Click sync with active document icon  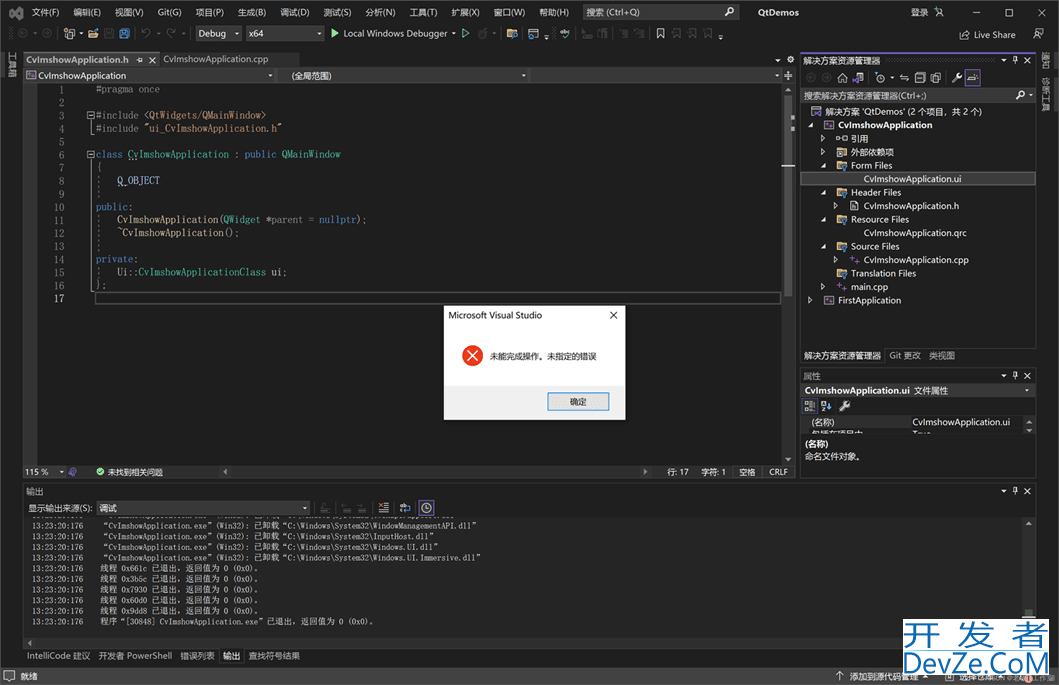[x=904, y=78]
